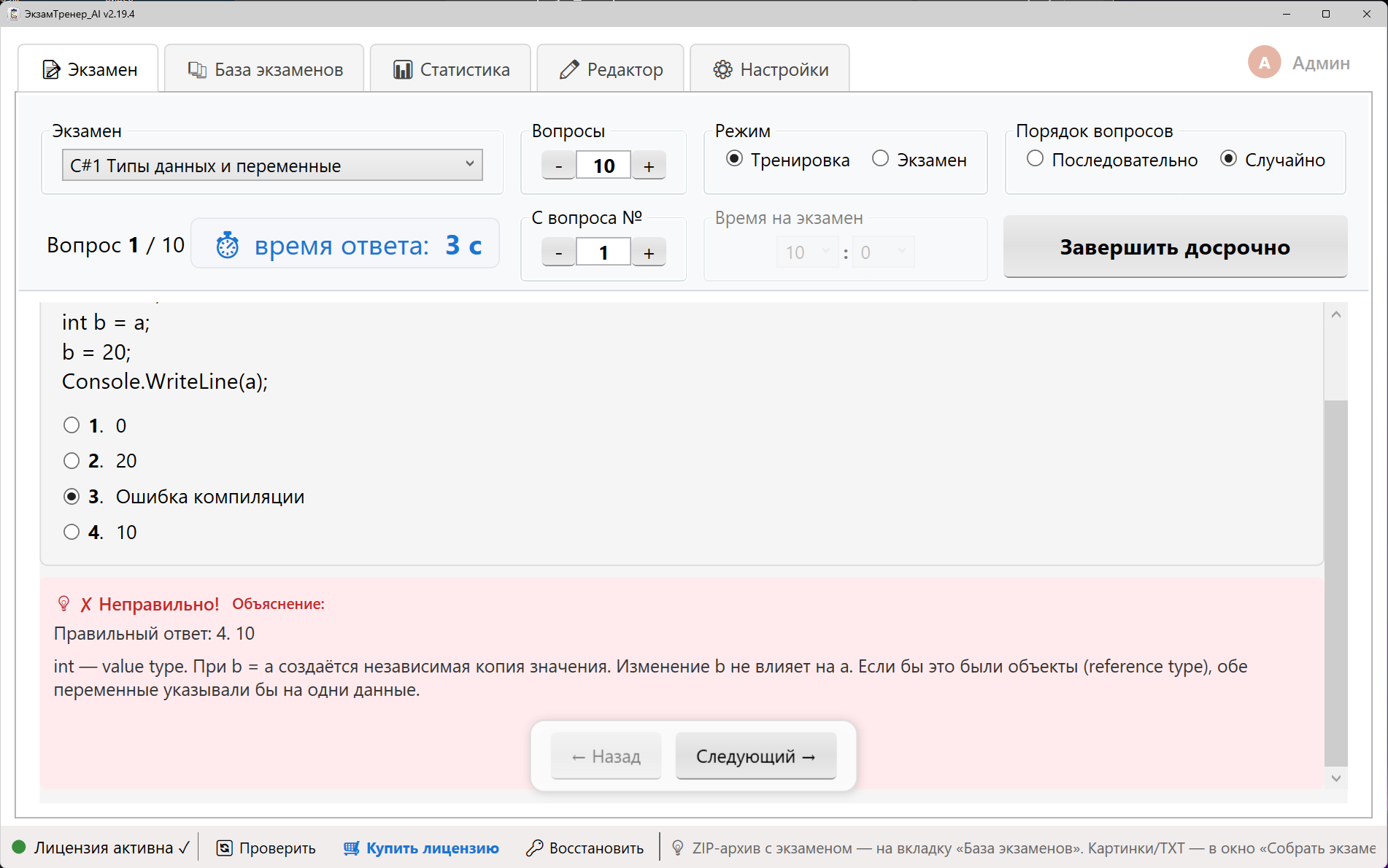This screenshot has width=1388, height=868.
Task: Click the question panel scroll up arrow
Action: (1336, 314)
